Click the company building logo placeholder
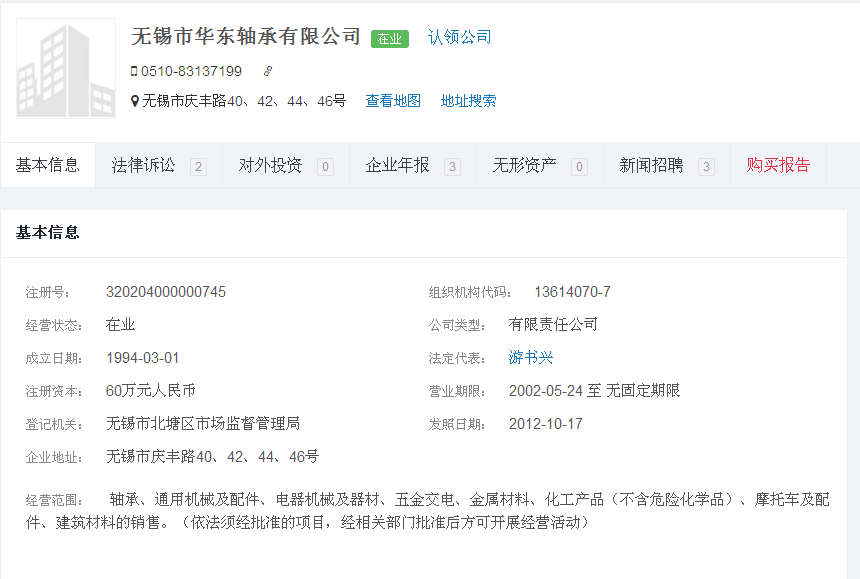 click(x=66, y=68)
